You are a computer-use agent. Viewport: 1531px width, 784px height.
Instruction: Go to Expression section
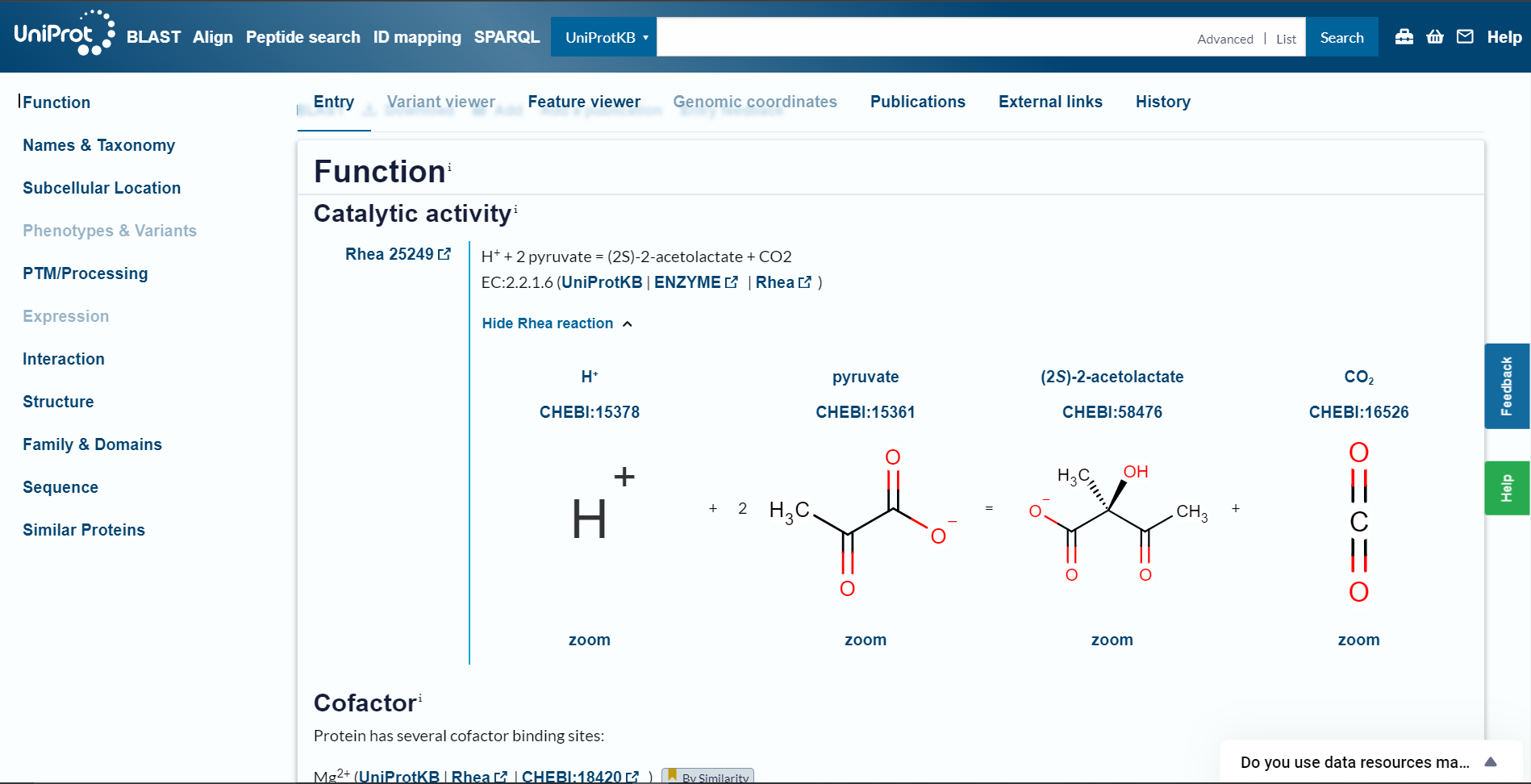point(65,316)
